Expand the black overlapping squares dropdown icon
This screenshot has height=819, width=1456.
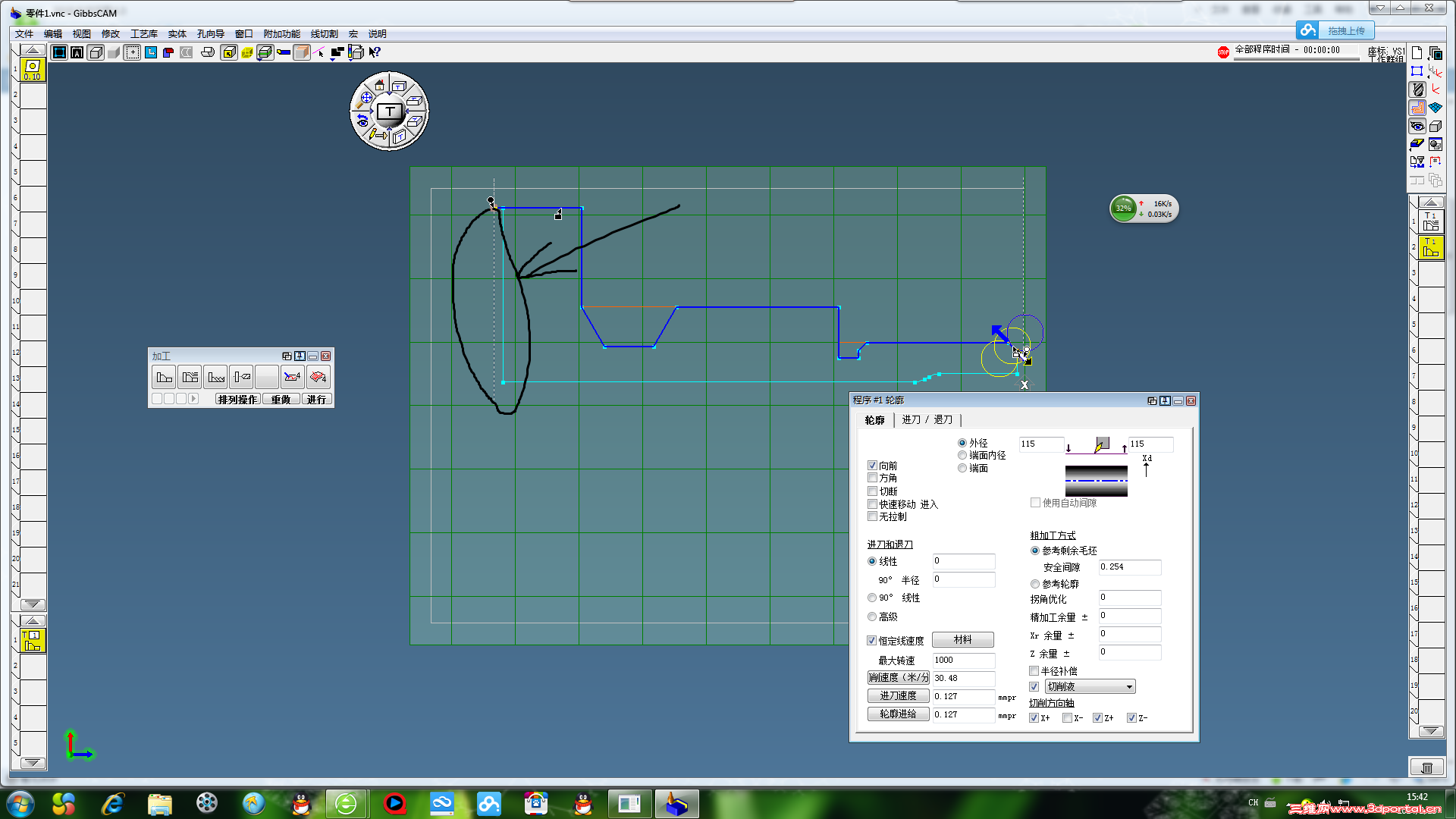click(x=337, y=52)
